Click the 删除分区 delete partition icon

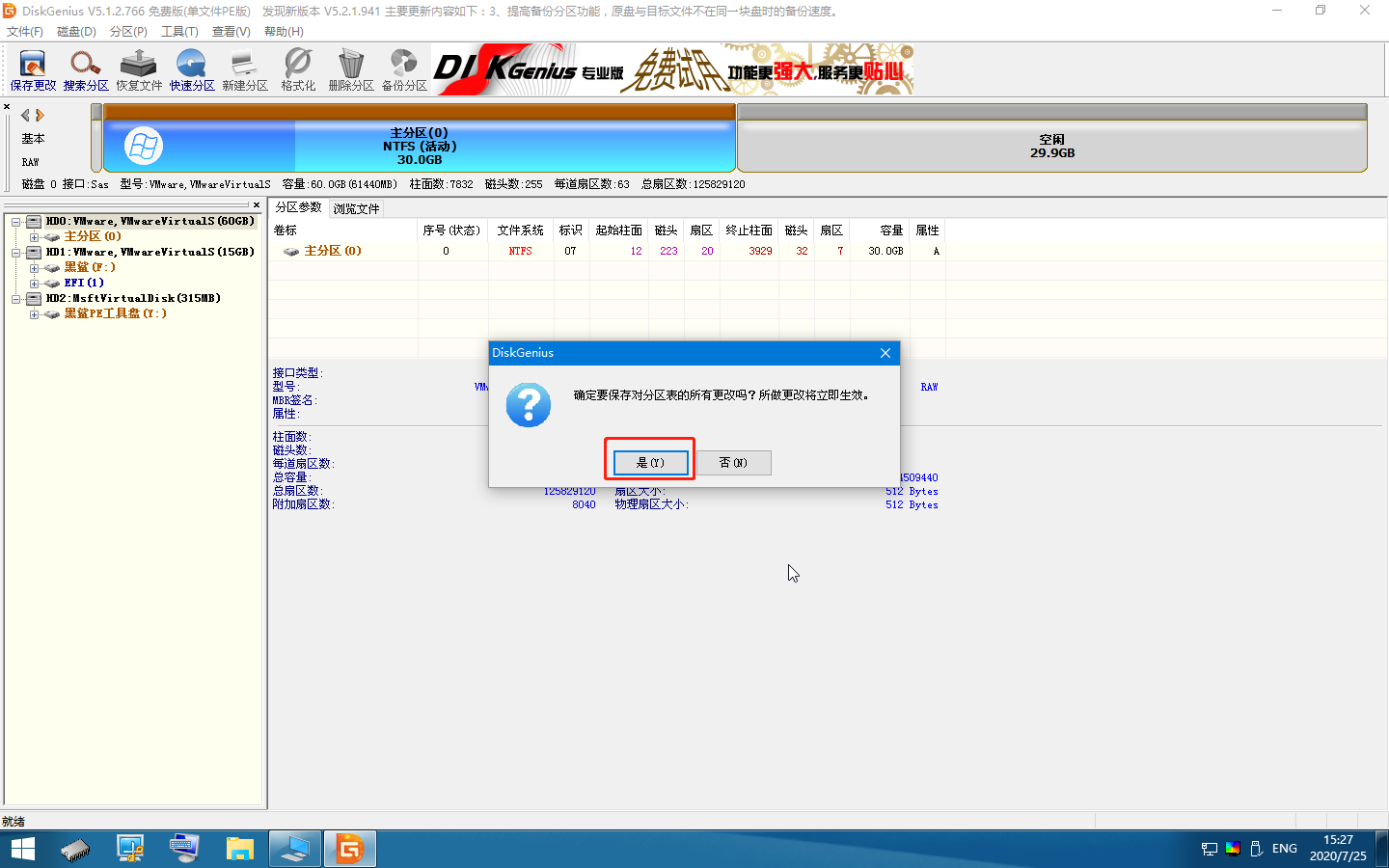coord(351,70)
